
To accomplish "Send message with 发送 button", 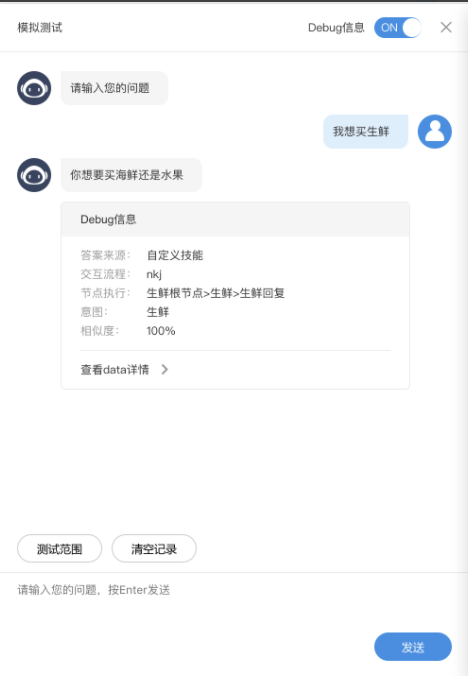I will (412, 647).
